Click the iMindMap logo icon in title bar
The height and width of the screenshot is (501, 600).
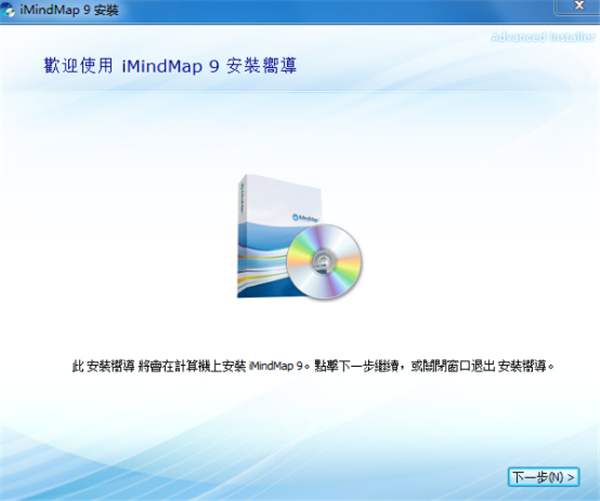pyautogui.click(x=8, y=10)
